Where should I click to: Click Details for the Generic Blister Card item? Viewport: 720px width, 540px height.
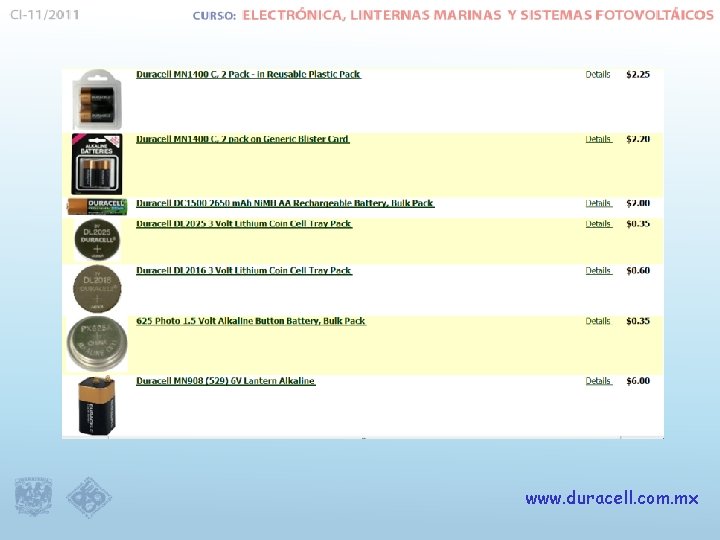pyautogui.click(x=599, y=139)
